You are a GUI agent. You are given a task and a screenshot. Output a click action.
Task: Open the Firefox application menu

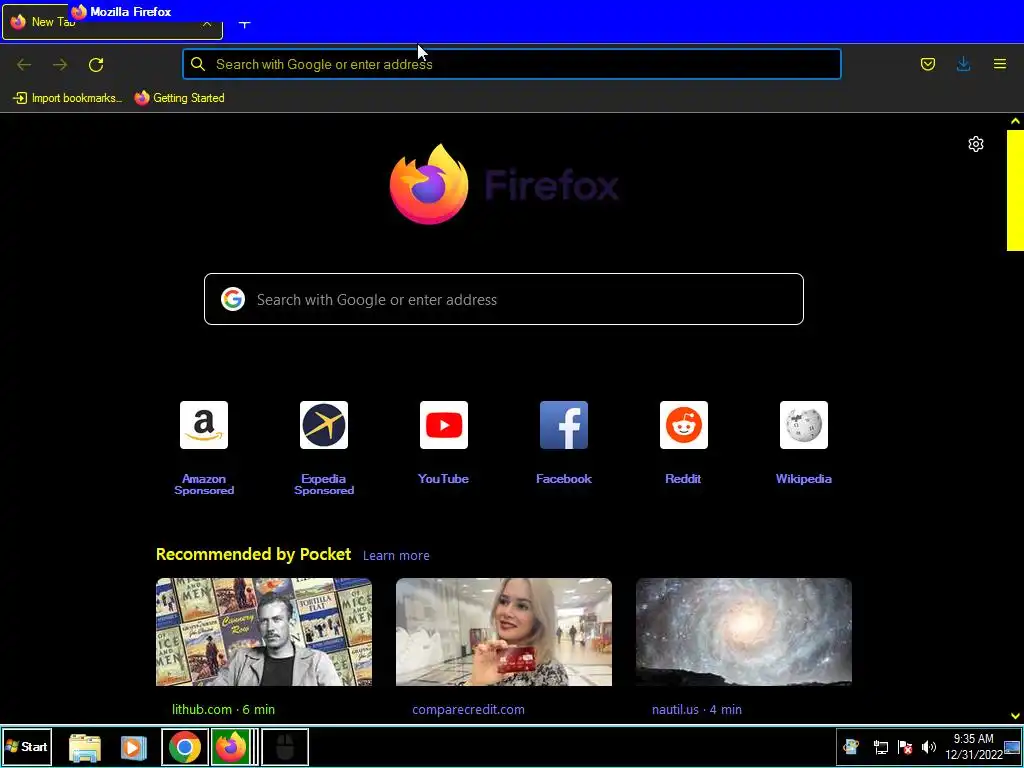point(999,64)
